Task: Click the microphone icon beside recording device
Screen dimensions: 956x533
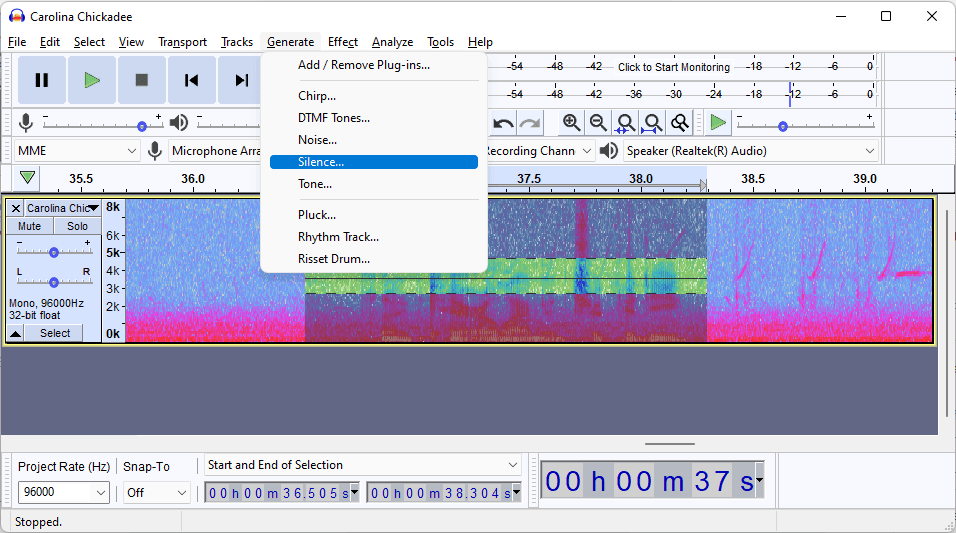Action: pyautogui.click(x=155, y=151)
